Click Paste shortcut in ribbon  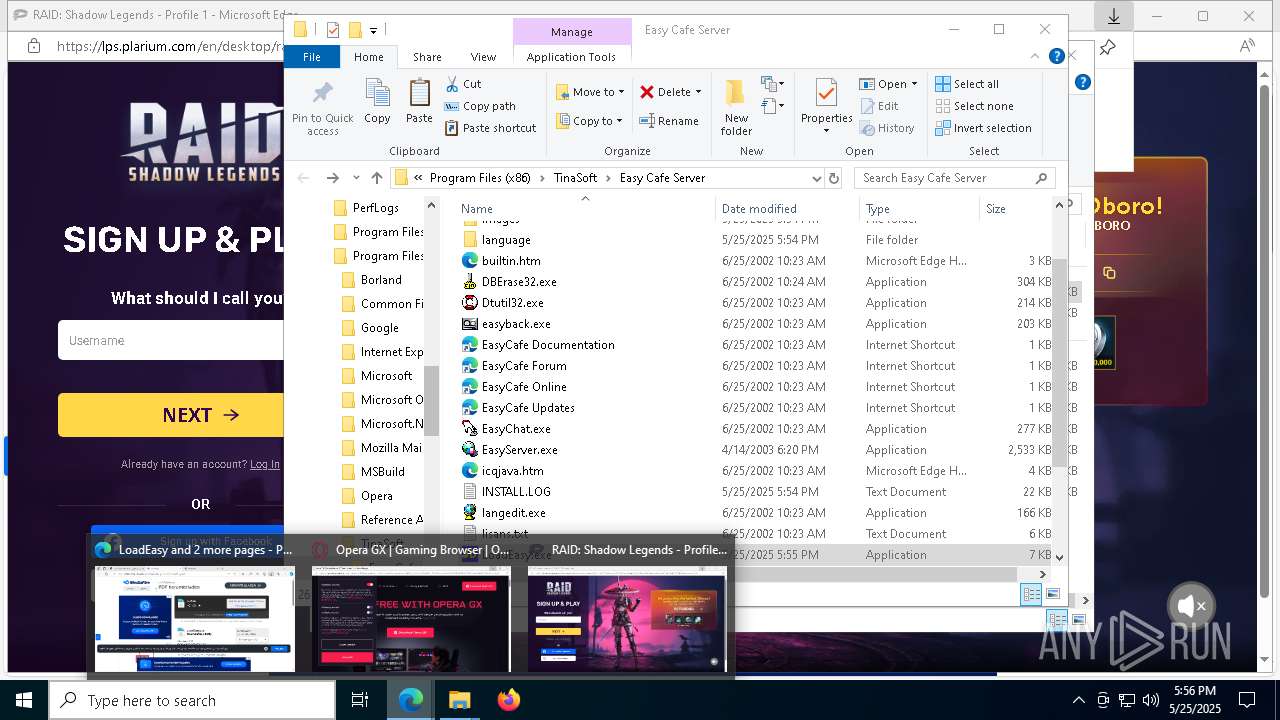point(490,128)
